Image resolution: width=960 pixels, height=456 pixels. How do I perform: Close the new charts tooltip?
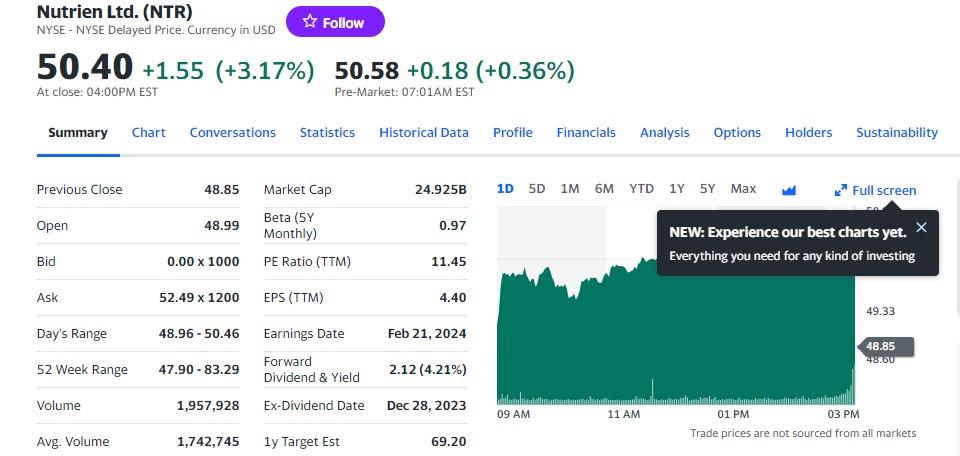(921, 227)
